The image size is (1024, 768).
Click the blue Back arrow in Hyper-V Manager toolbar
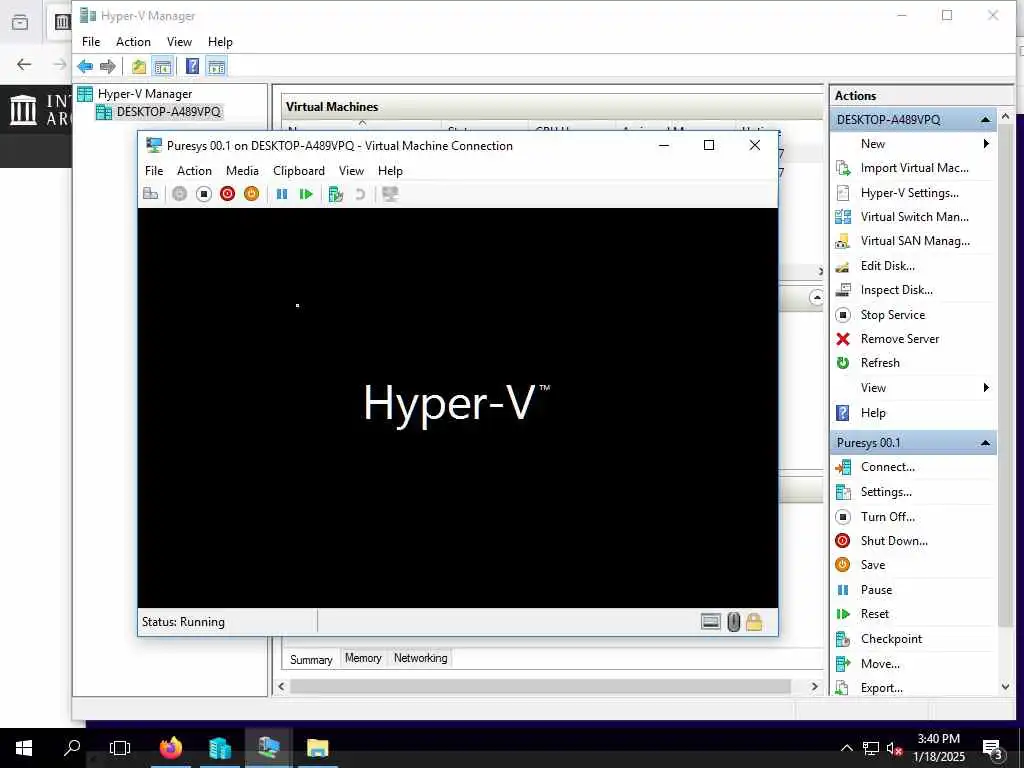coord(85,66)
